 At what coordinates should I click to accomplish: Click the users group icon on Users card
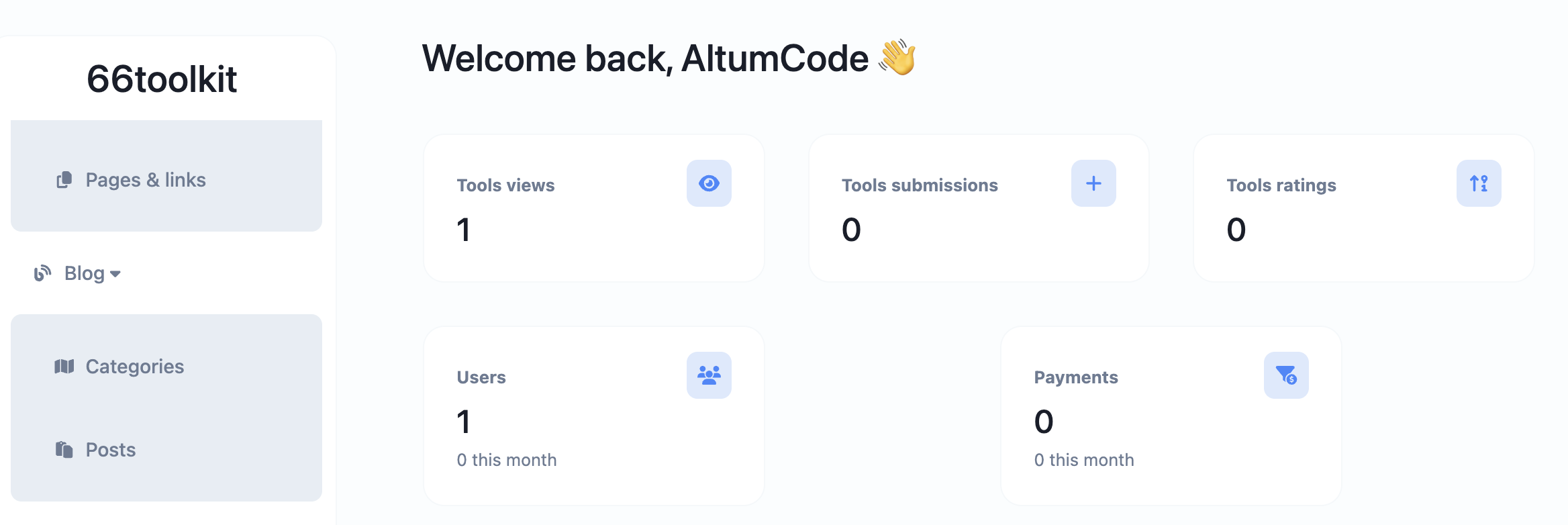pyautogui.click(x=709, y=375)
